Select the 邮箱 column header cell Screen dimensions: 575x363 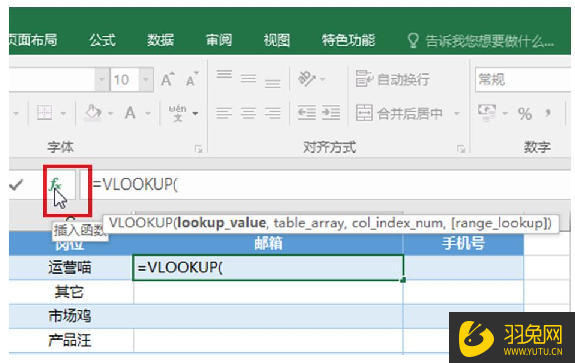[268, 243]
